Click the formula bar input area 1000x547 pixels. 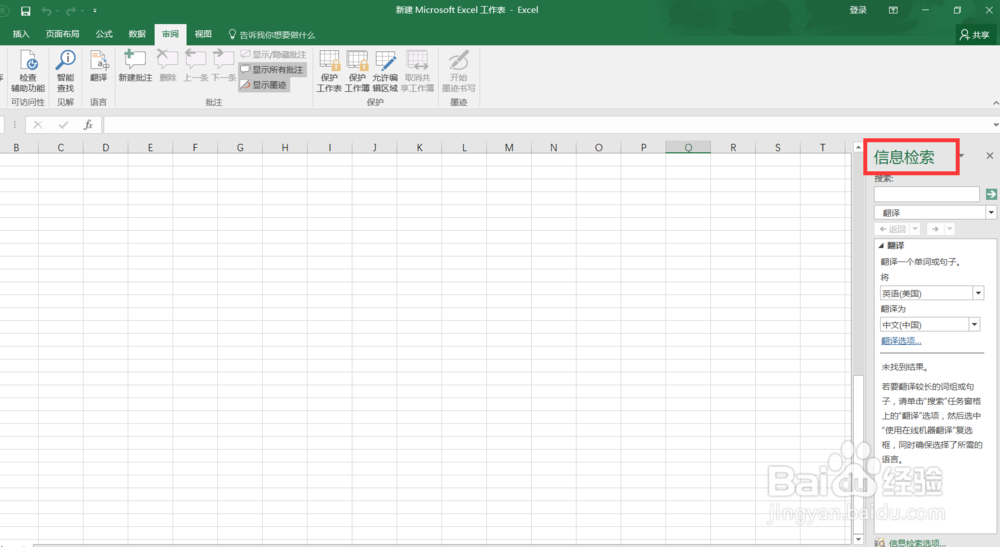pyautogui.click(x=547, y=125)
